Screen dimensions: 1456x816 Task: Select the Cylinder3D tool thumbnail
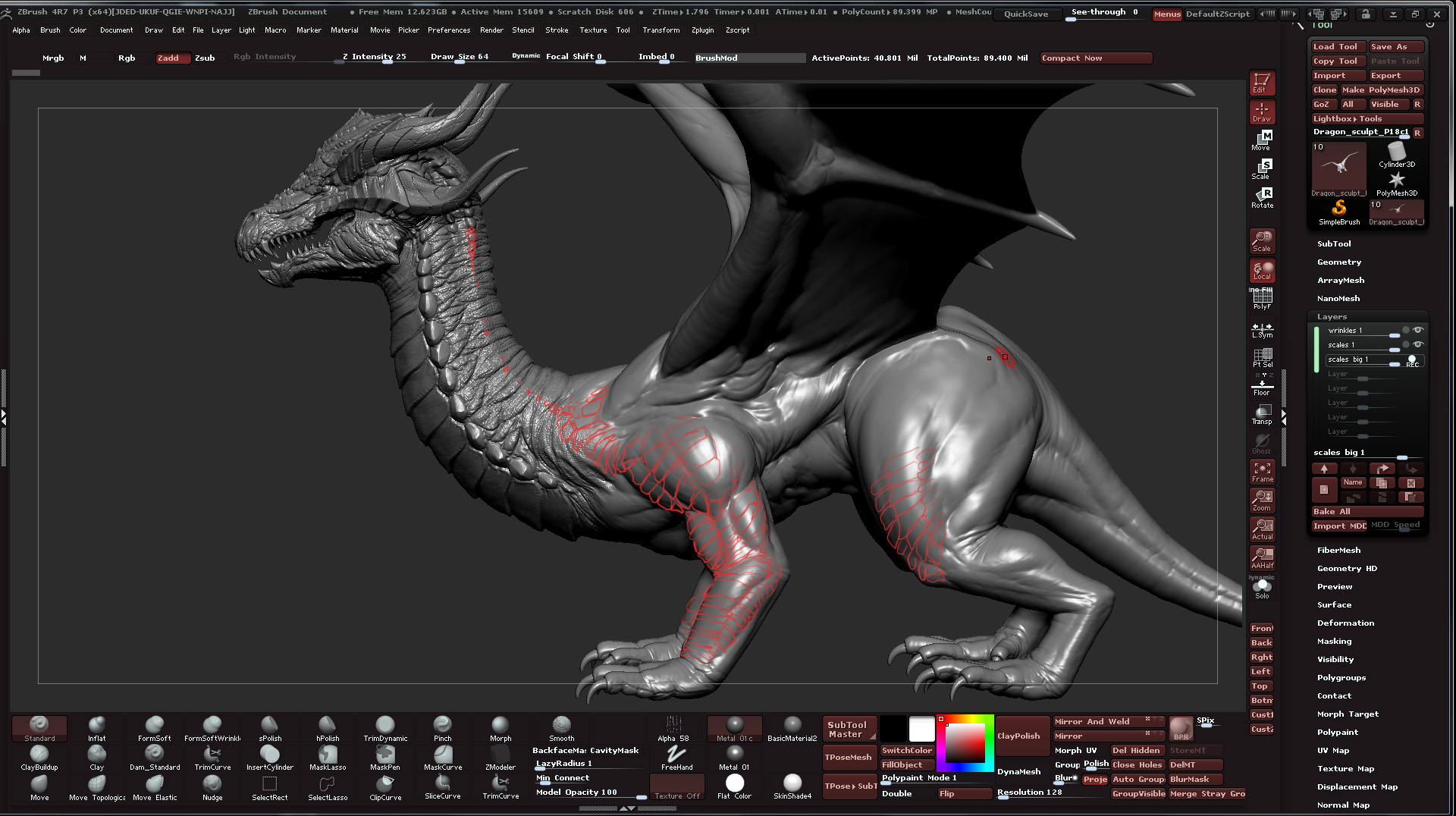[x=1397, y=155]
